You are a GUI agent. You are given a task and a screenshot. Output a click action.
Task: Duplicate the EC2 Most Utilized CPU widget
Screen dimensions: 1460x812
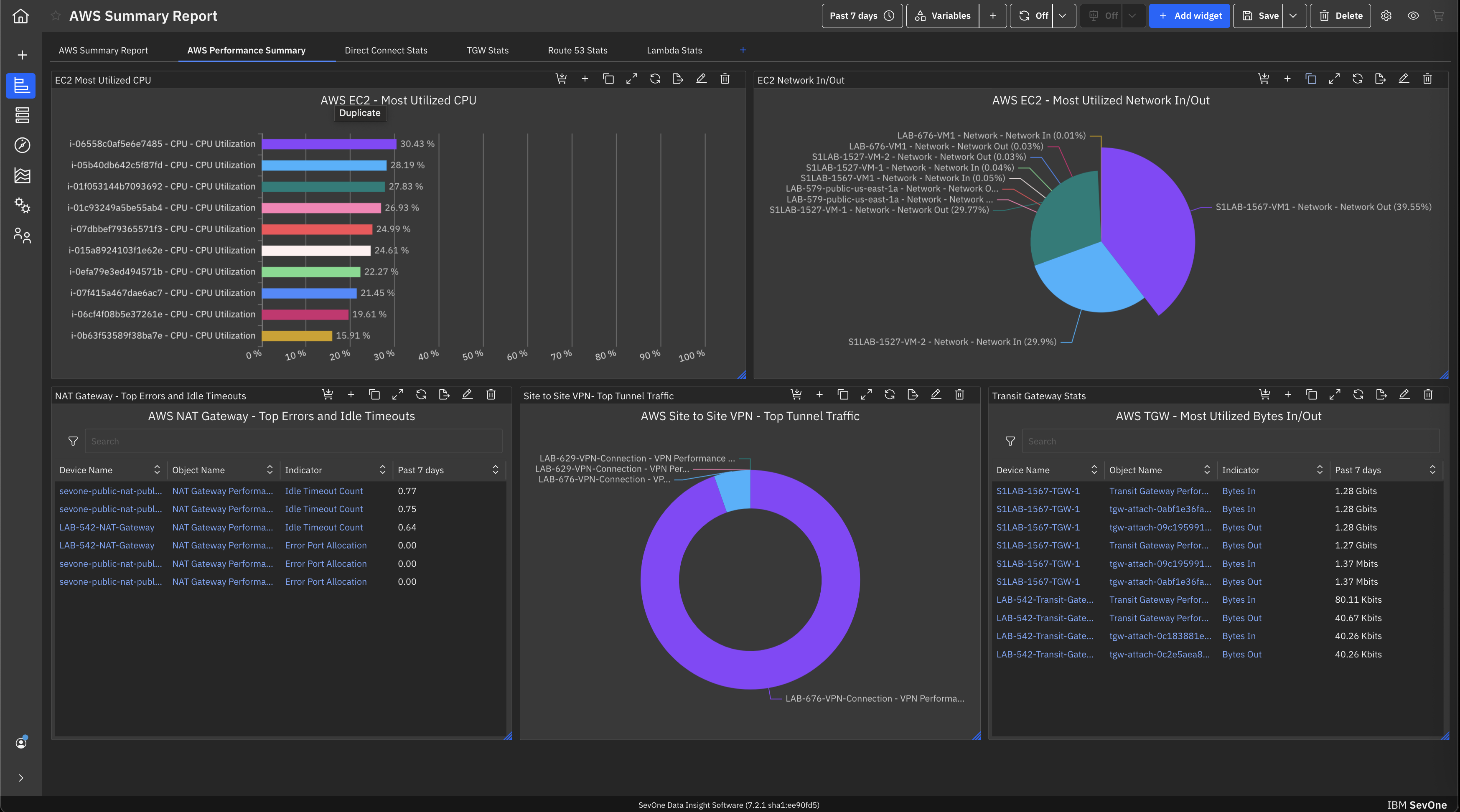coord(608,79)
